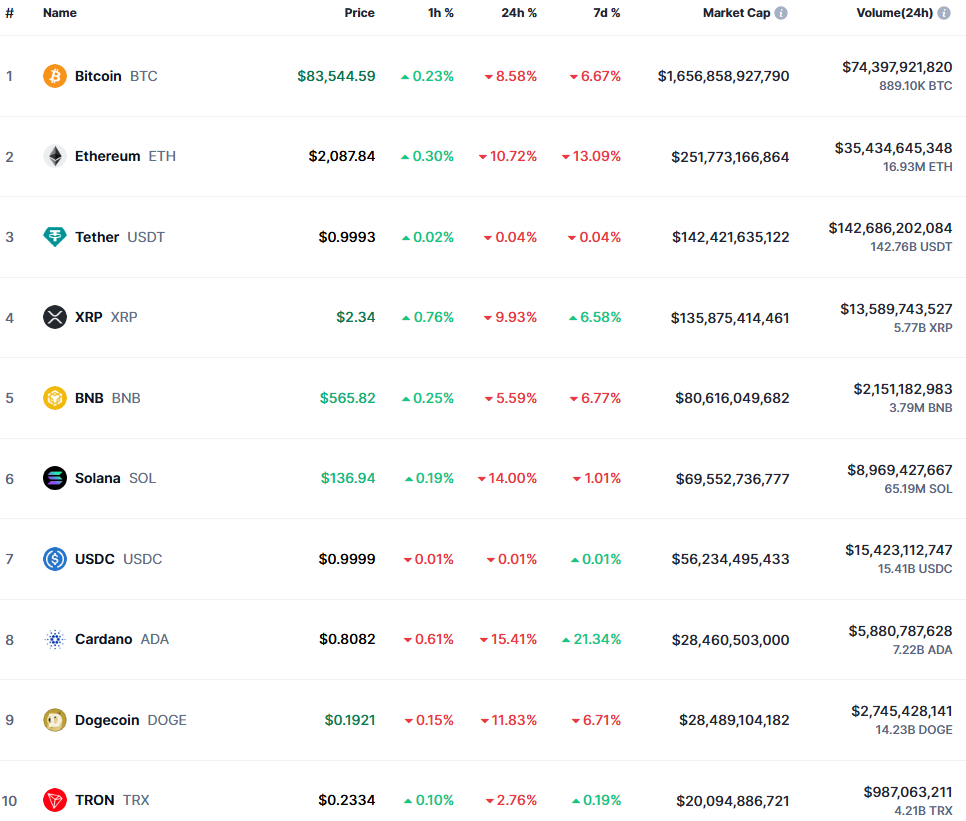Click the Ethereum diamond logo icon
Screen dimensions: 966x821
(55, 156)
